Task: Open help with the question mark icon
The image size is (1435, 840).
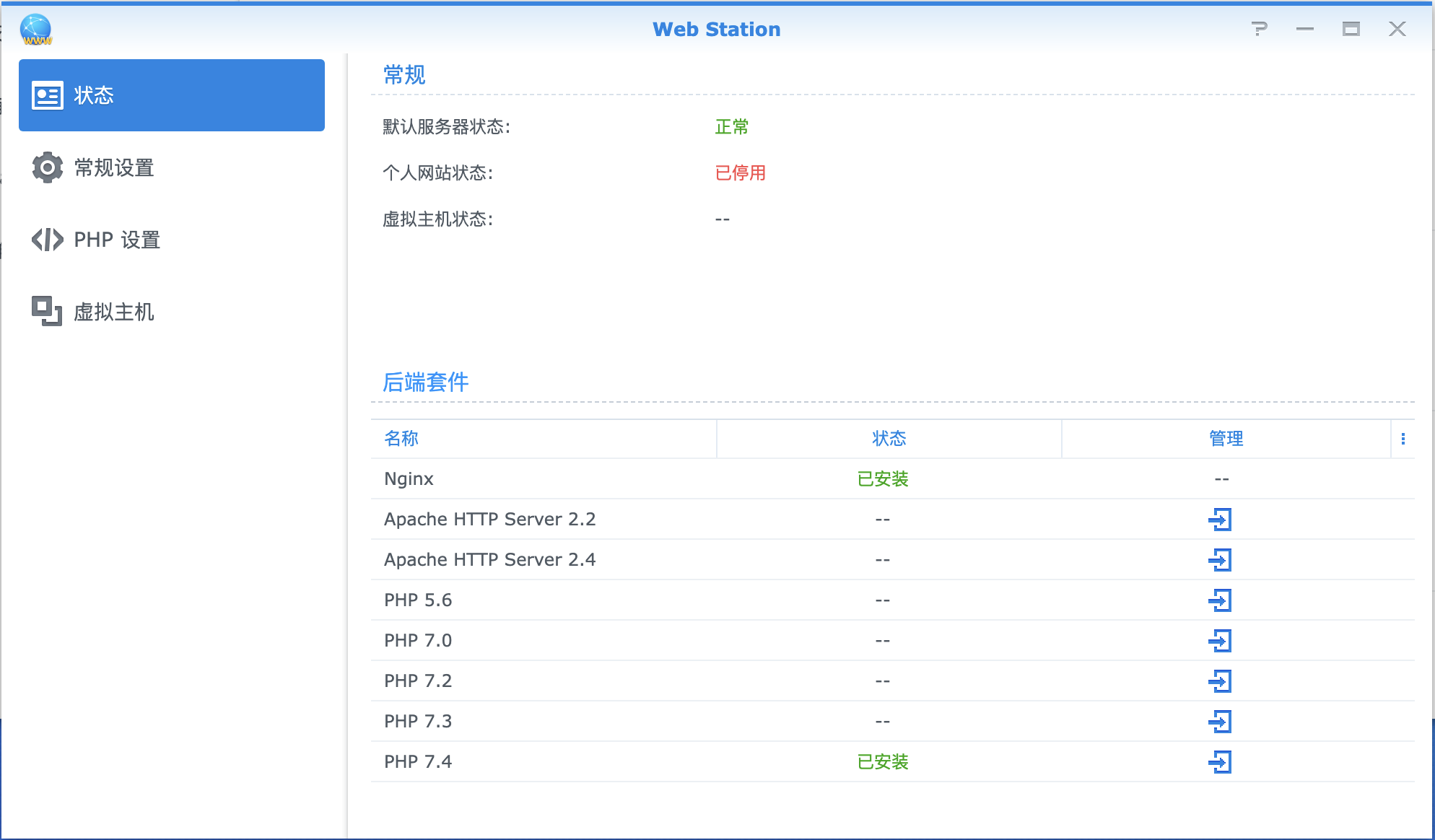Action: click(x=1260, y=29)
